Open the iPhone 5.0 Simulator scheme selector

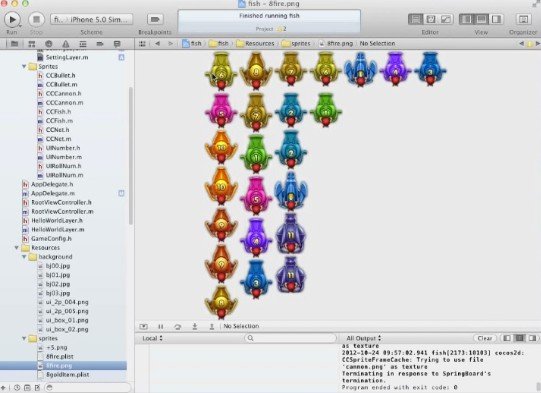click(91, 19)
